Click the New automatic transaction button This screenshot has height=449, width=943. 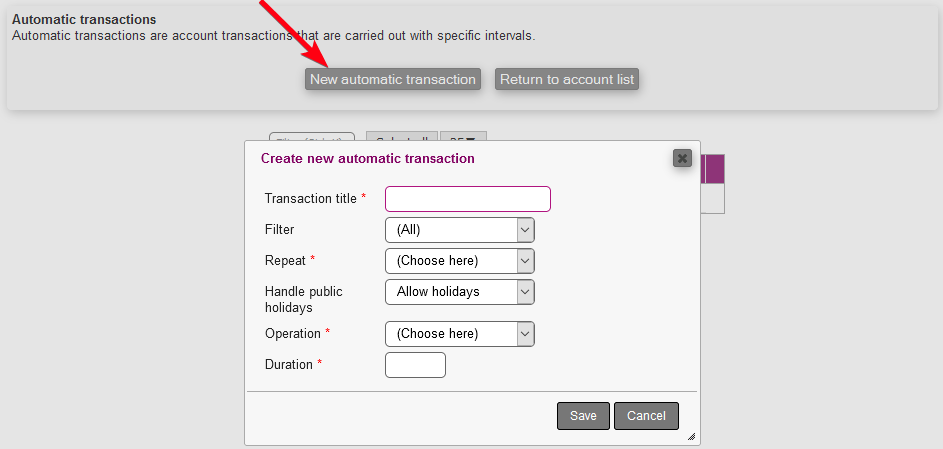coord(392,79)
